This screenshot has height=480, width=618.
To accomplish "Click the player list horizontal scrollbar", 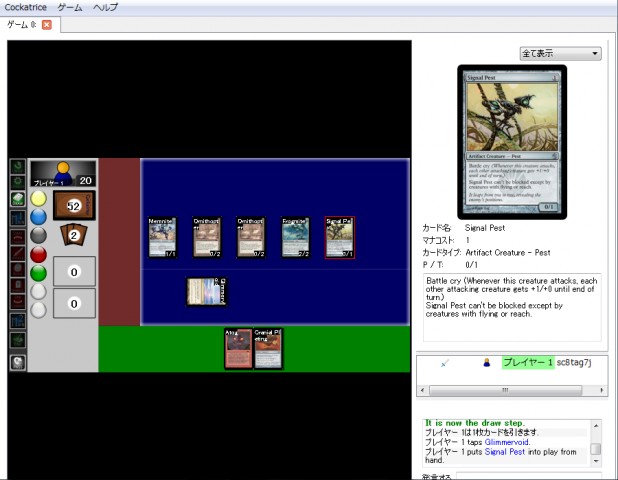I will [x=505, y=390].
